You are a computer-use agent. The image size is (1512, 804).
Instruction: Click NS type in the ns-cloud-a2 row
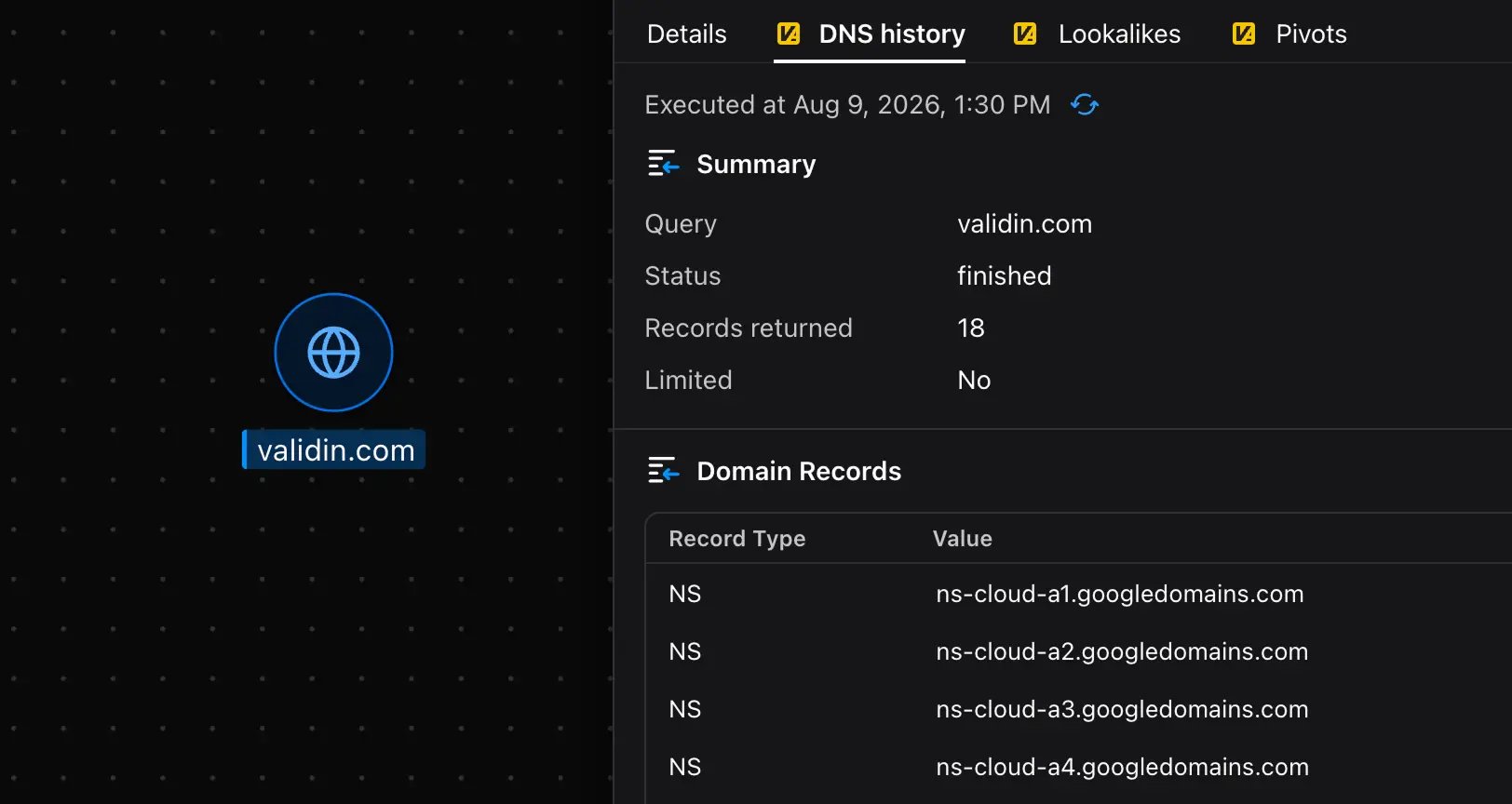pyautogui.click(x=685, y=651)
